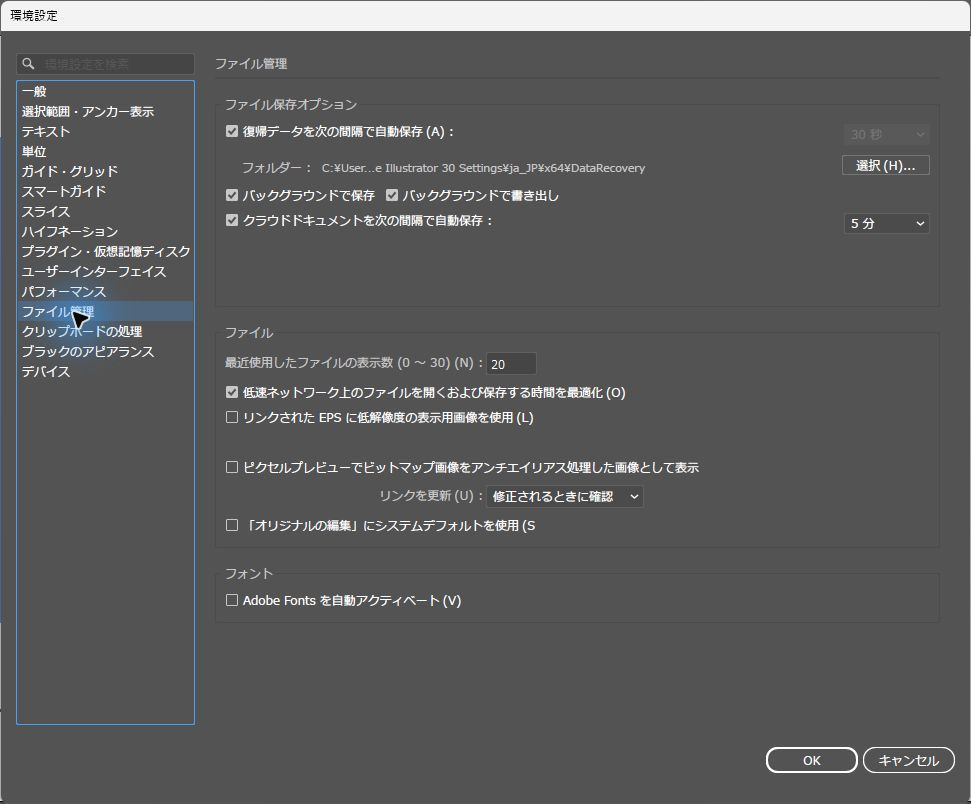Screen dimensions: 971x804
Task: Open 選択範囲・アンカー表示 category
Action: [x=105, y=111]
